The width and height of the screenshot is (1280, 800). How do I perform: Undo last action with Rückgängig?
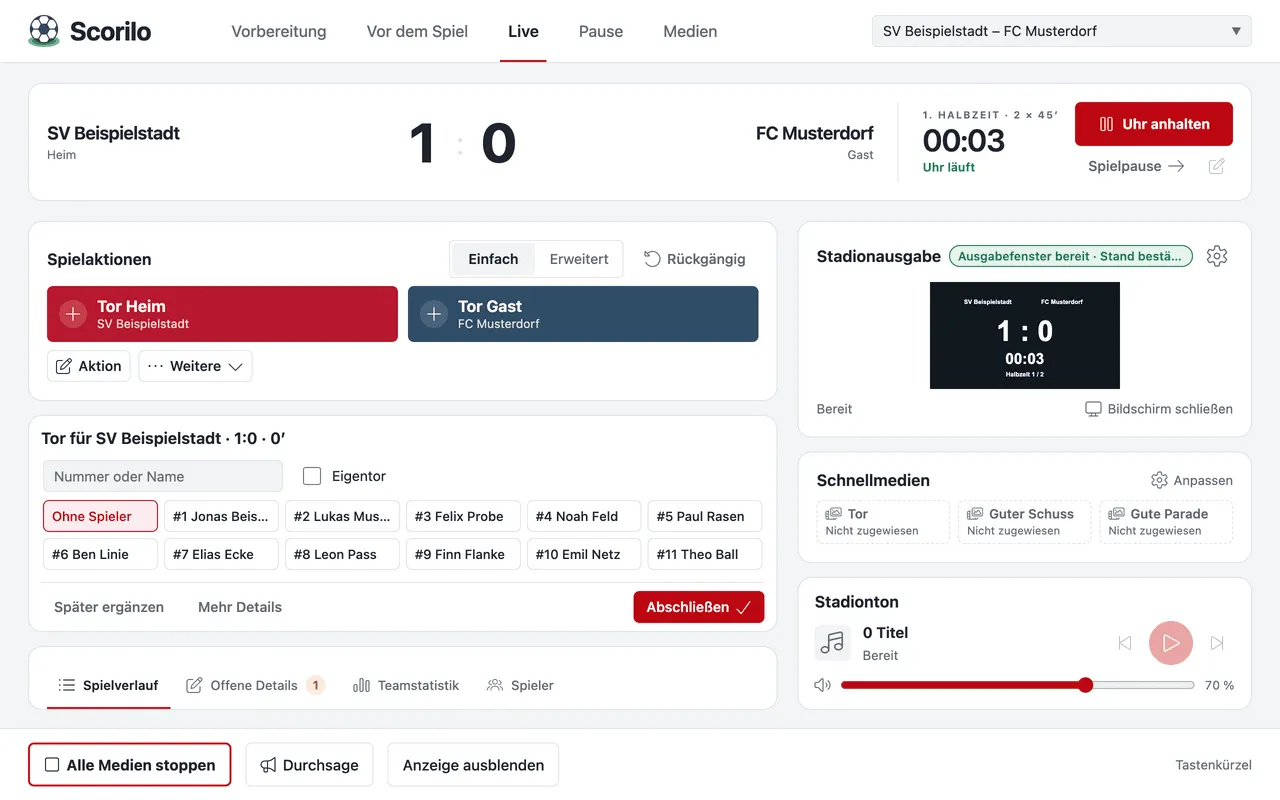(694, 259)
